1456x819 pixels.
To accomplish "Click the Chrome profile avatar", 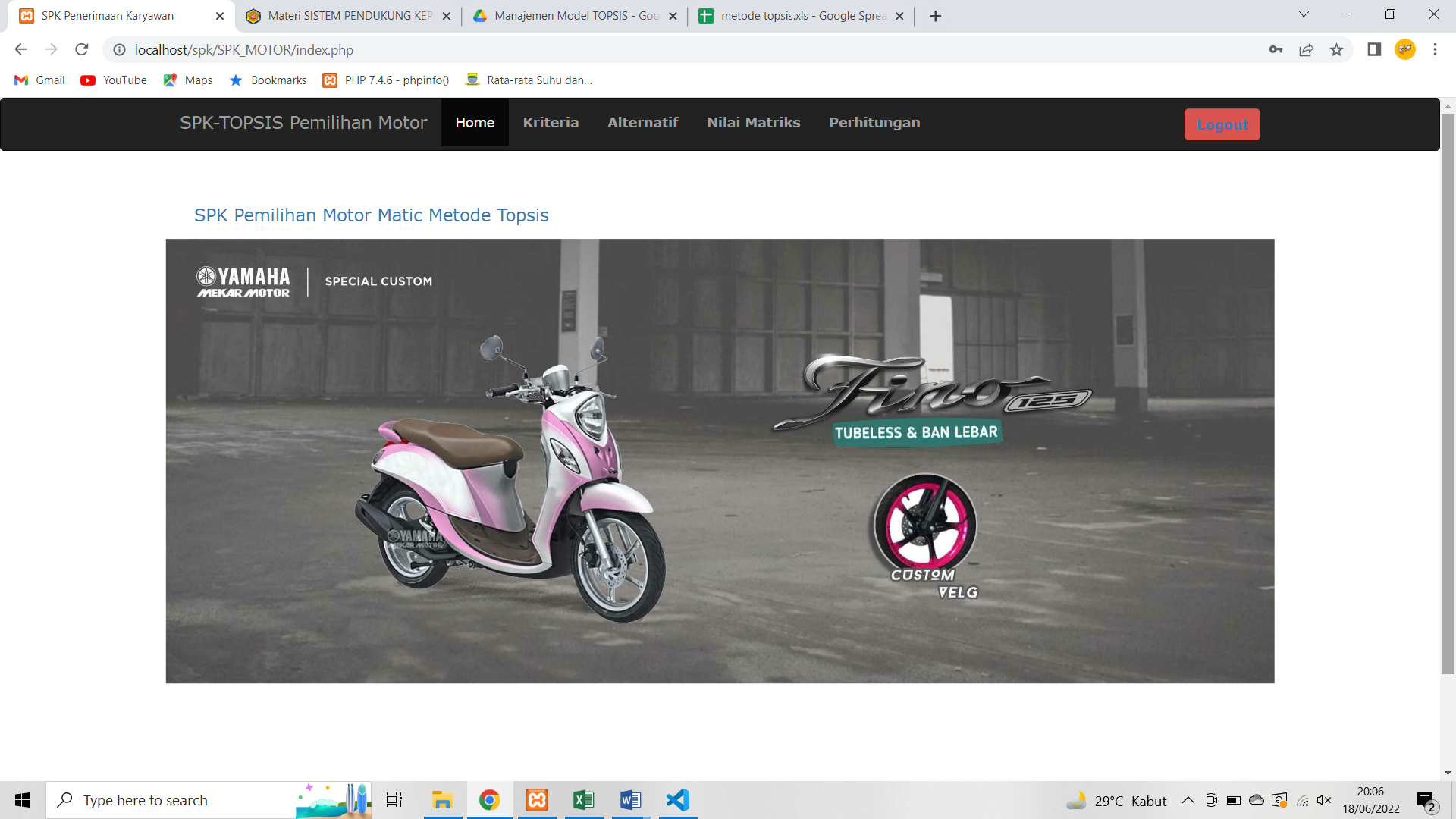I will 1406,49.
